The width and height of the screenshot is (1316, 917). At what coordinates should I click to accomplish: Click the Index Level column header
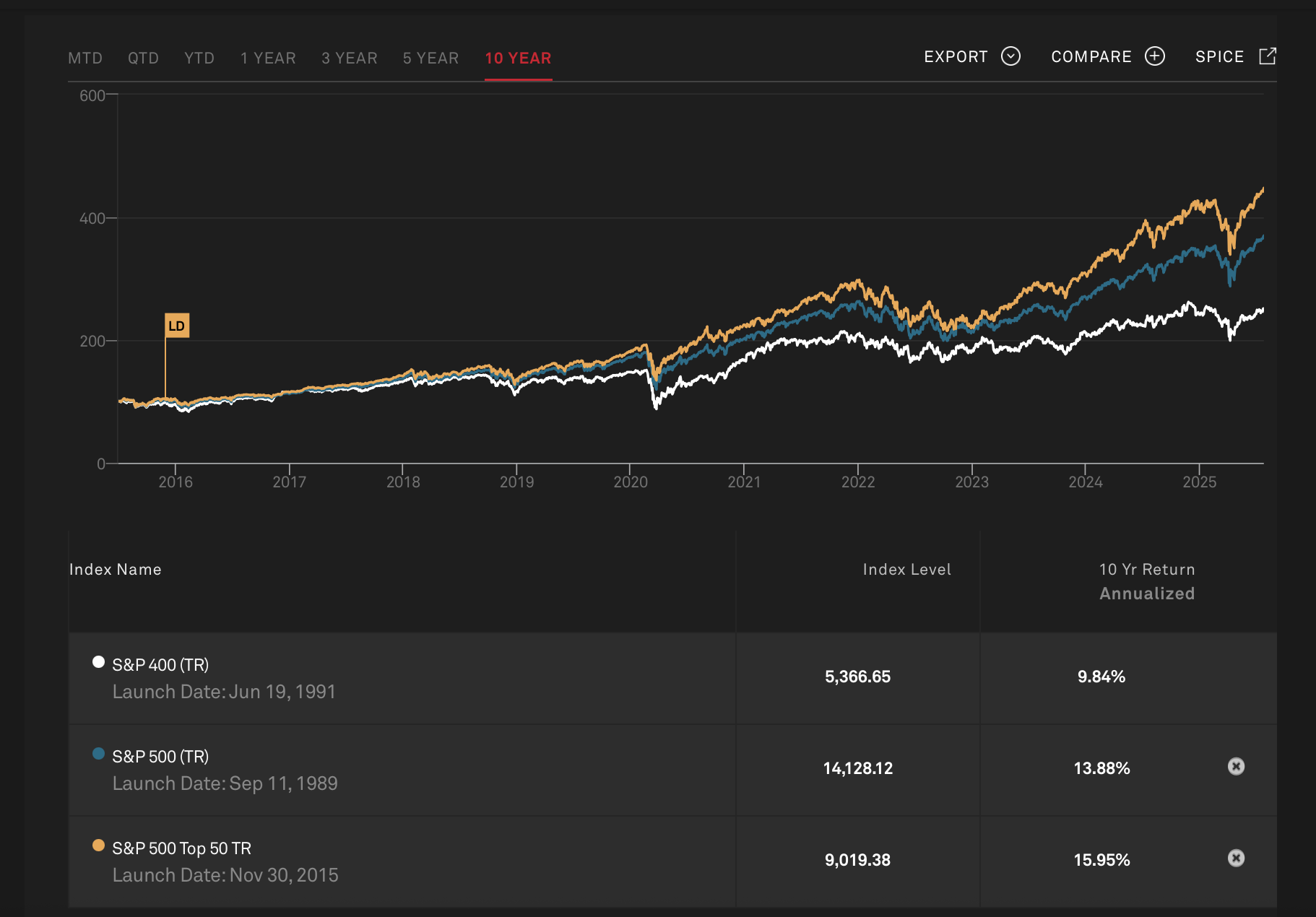(x=906, y=570)
